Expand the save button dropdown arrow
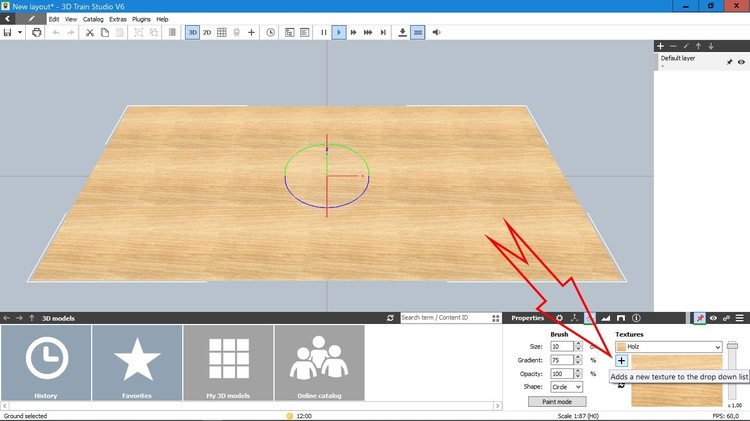This screenshot has height=421, width=750. [x=20, y=33]
